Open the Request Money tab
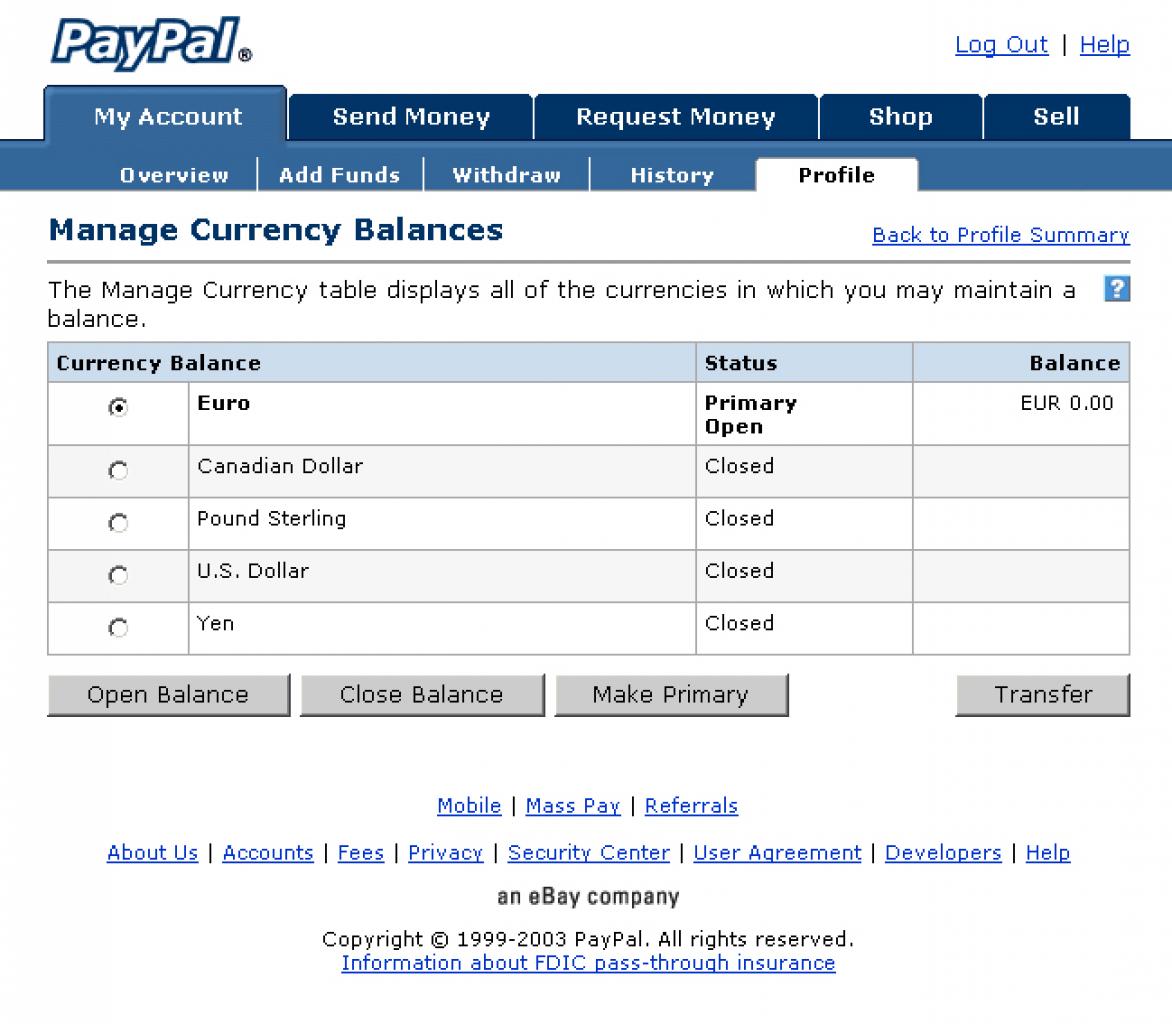Viewport: 1172px width, 1024px height. [676, 117]
